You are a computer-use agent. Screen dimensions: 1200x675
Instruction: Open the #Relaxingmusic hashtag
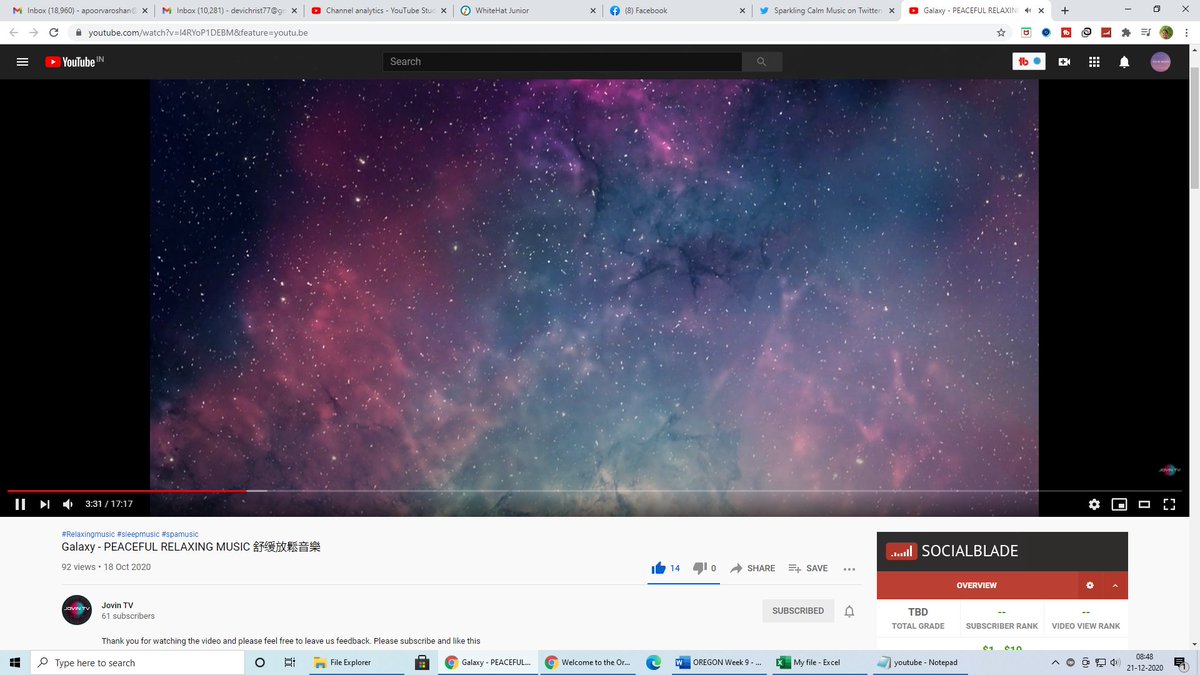[88, 534]
